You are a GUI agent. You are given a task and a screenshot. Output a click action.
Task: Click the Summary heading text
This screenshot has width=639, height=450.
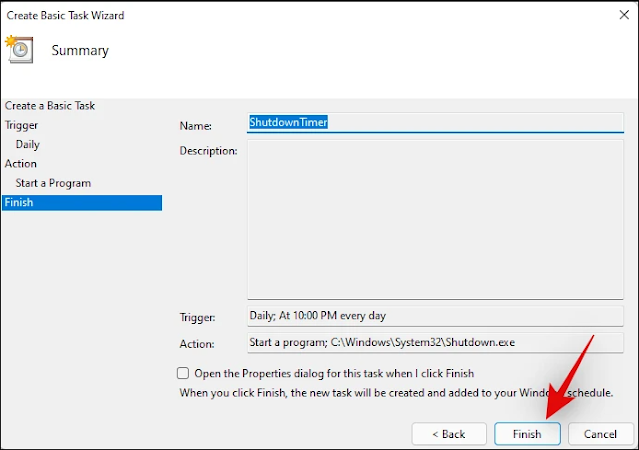[x=80, y=50]
